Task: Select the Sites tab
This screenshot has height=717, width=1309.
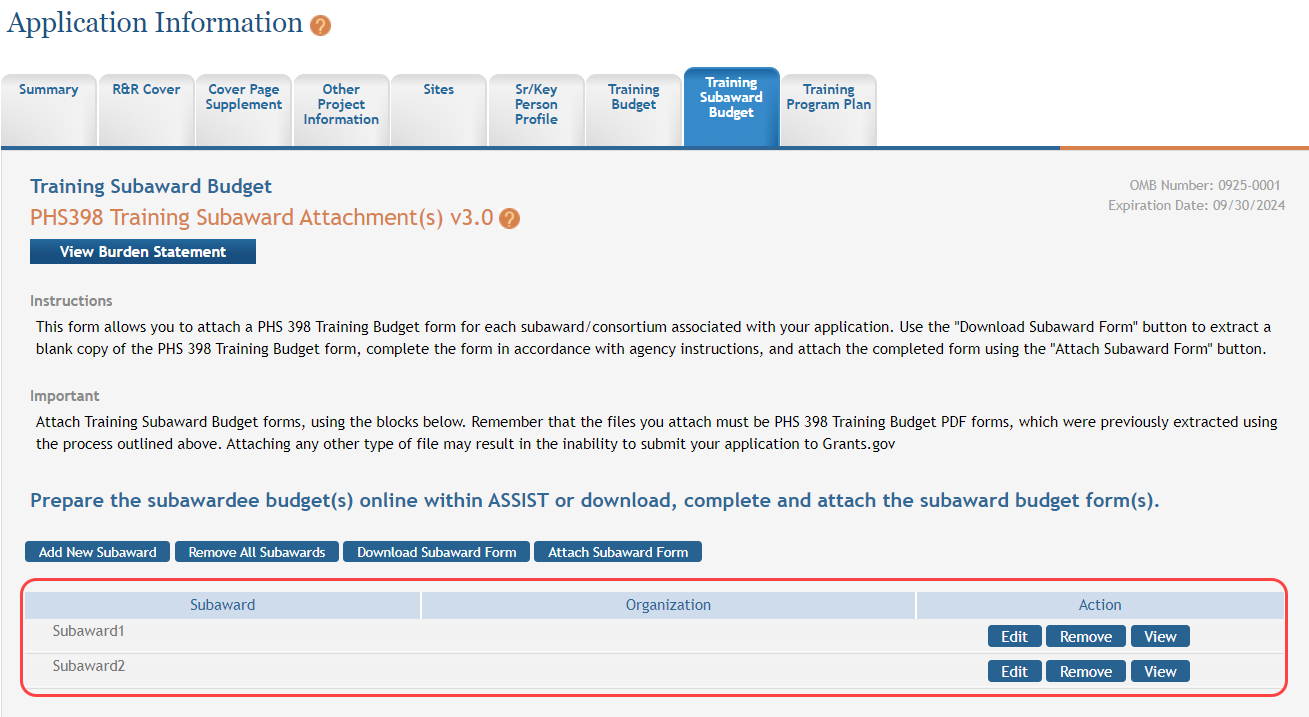Action: pos(438,90)
